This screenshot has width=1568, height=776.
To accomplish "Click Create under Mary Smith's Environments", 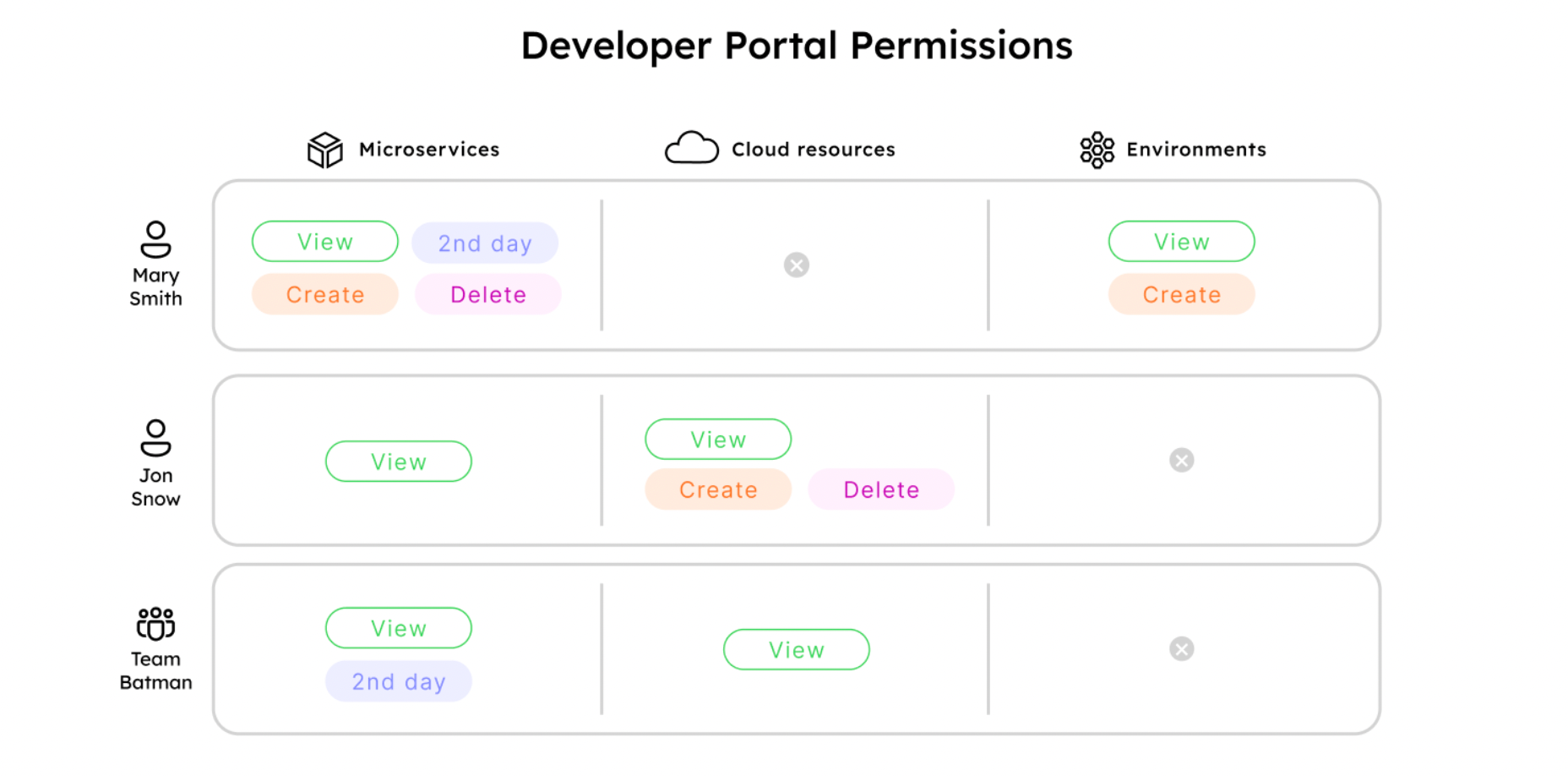I will point(1182,295).
